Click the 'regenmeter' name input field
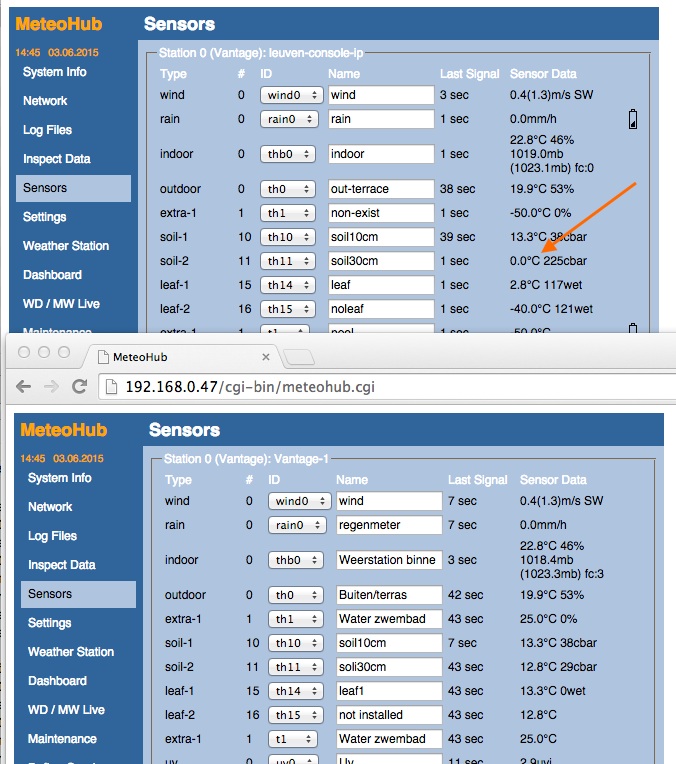 pos(388,525)
